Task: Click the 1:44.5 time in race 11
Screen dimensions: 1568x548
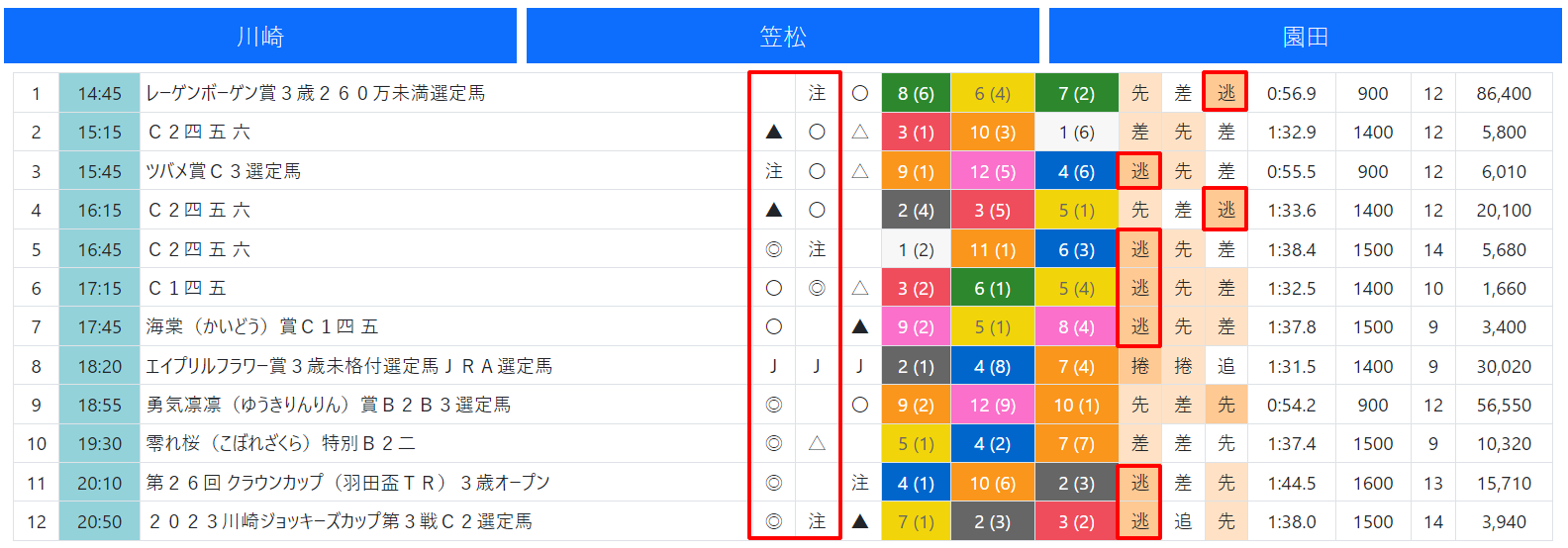Action: (1292, 483)
